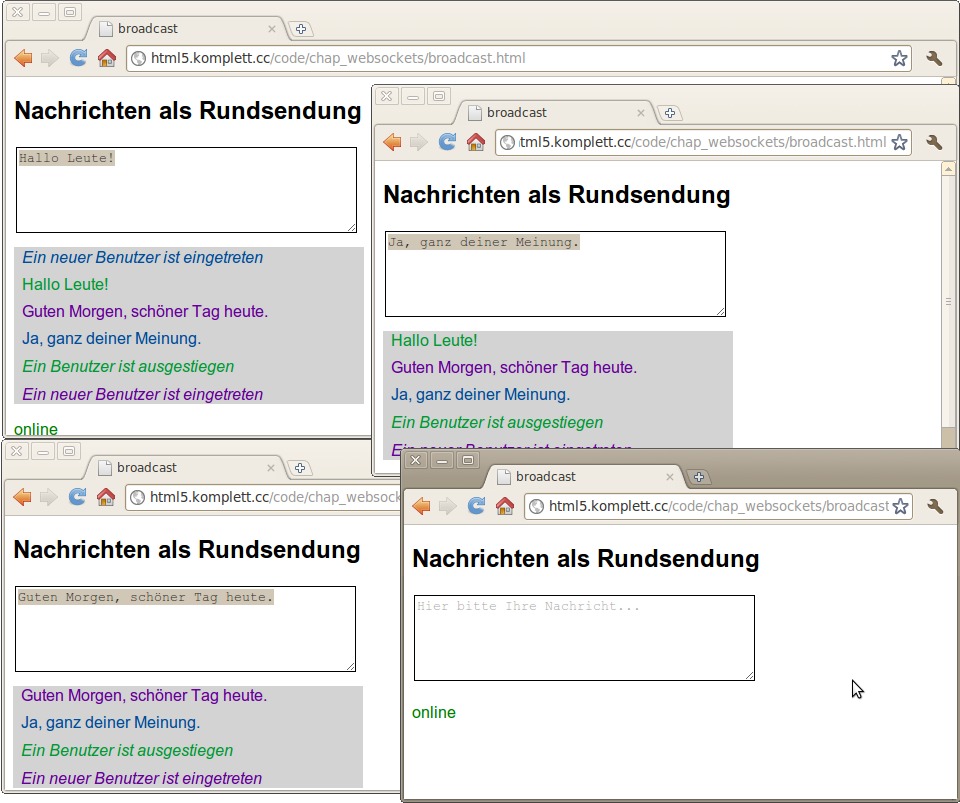Viewport: 960px width, 803px height.
Task: Select the broadcast tab in the "Hallo Leute!" textarea window
Action: click(x=180, y=29)
